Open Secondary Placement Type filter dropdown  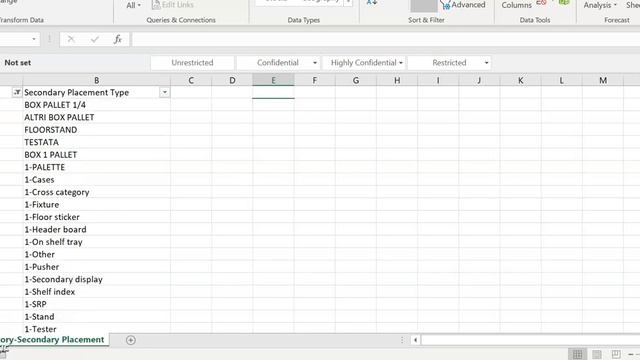pos(164,93)
